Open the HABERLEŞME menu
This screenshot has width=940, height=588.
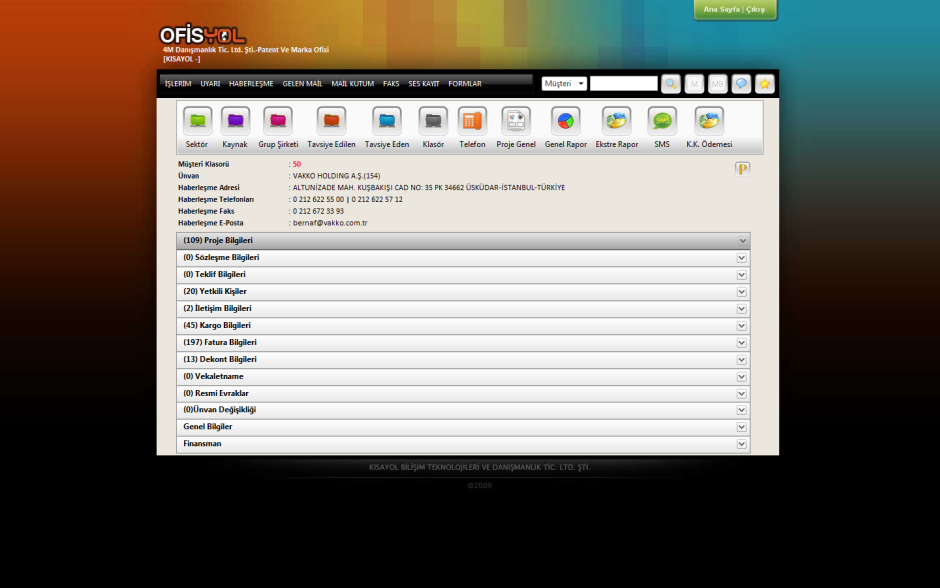pyautogui.click(x=251, y=84)
